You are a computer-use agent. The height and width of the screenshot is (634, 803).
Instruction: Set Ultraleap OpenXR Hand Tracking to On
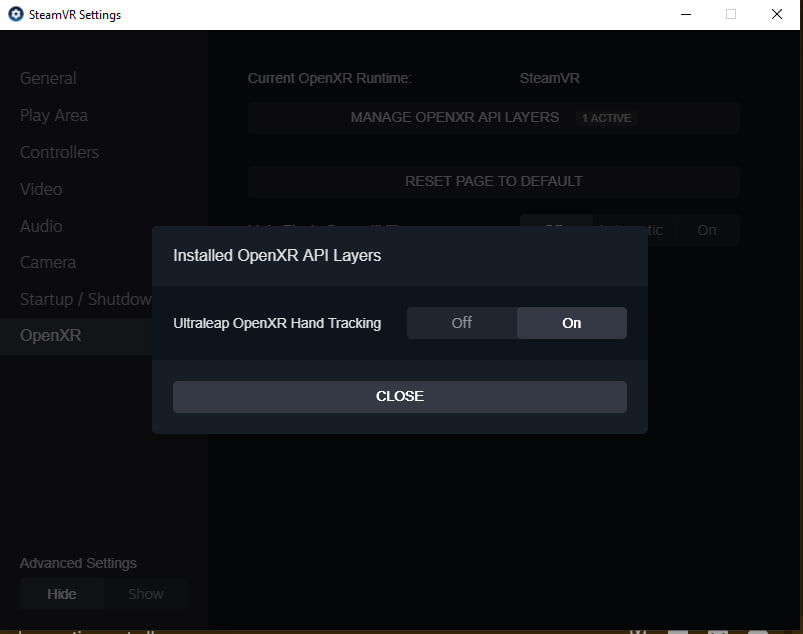coord(572,323)
